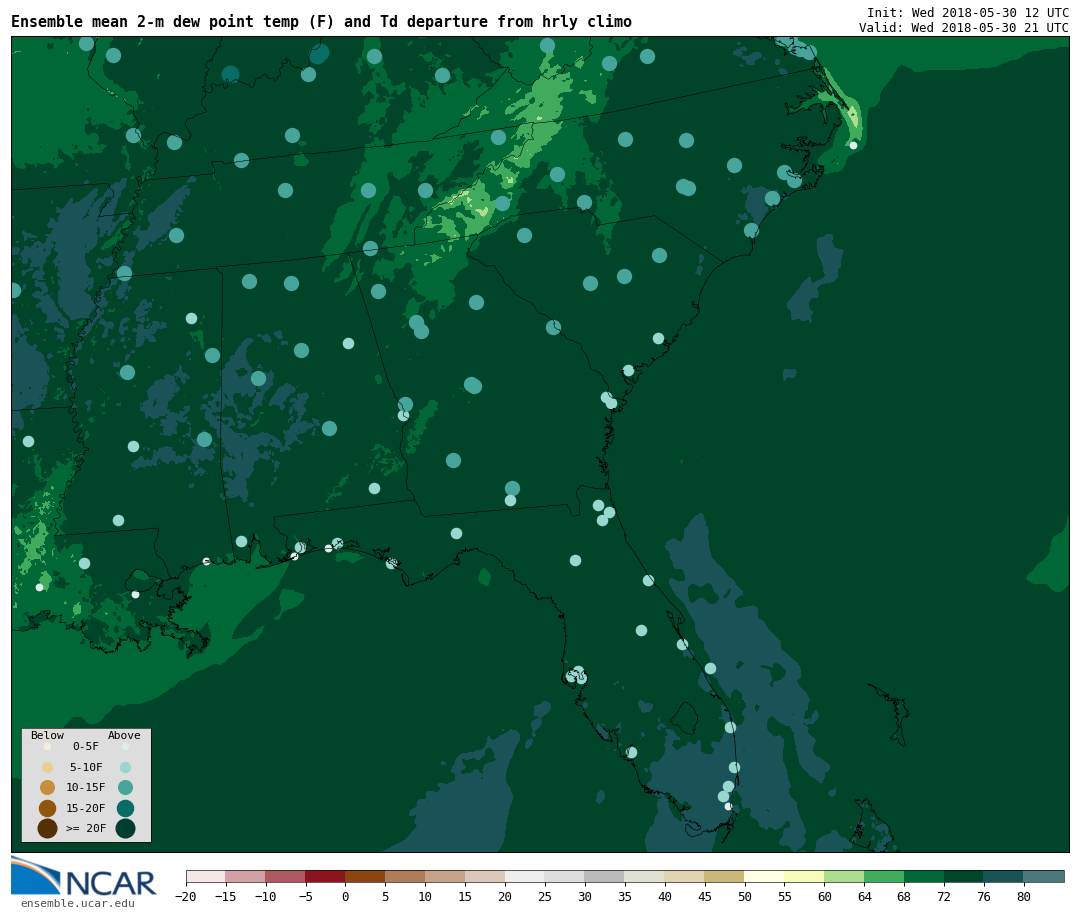The height and width of the screenshot is (915, 1080).
Task: Click the "0-5F" legend label
Action: (86, 746)
